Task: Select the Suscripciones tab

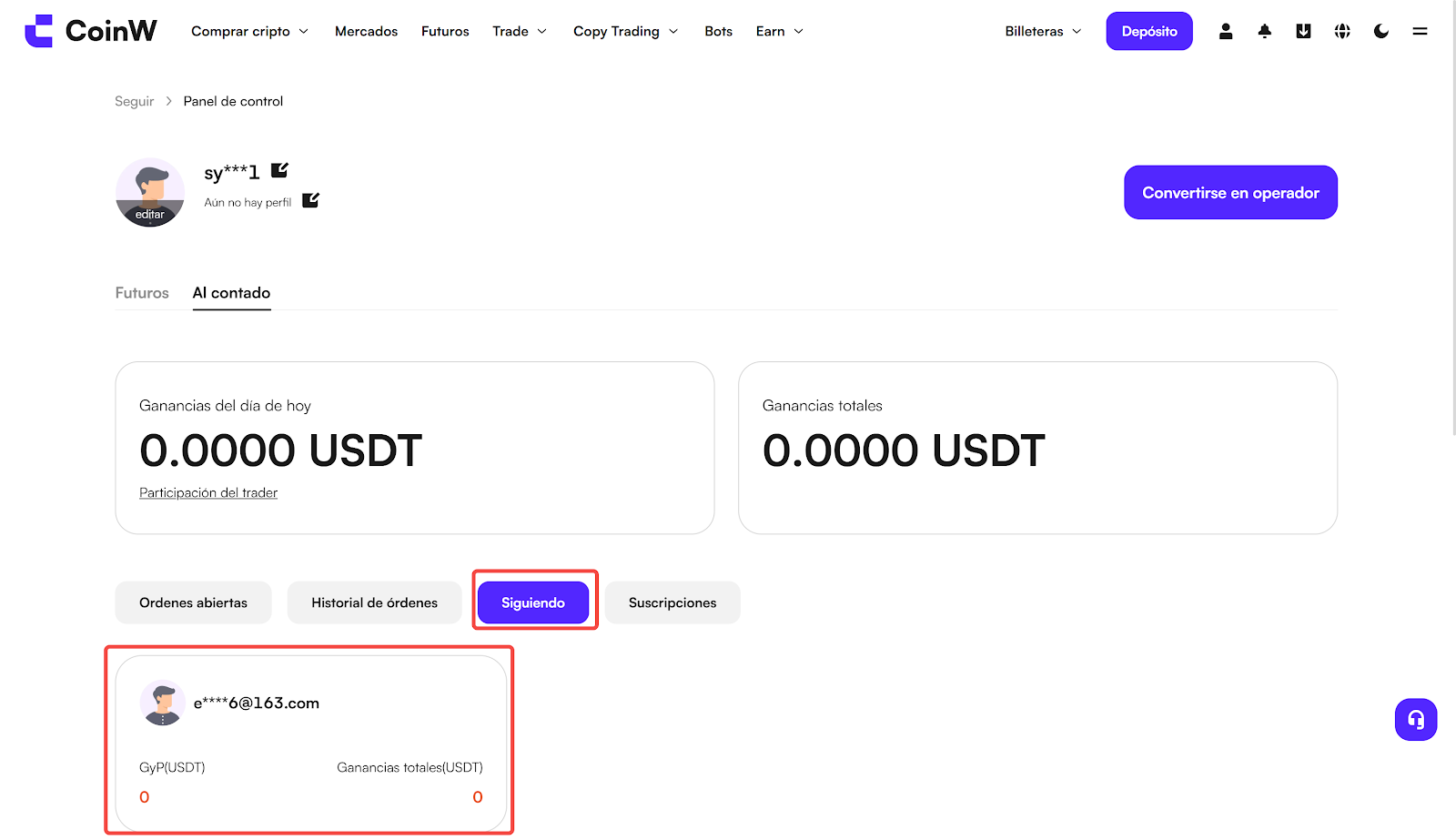Action: tap(672, 602)
